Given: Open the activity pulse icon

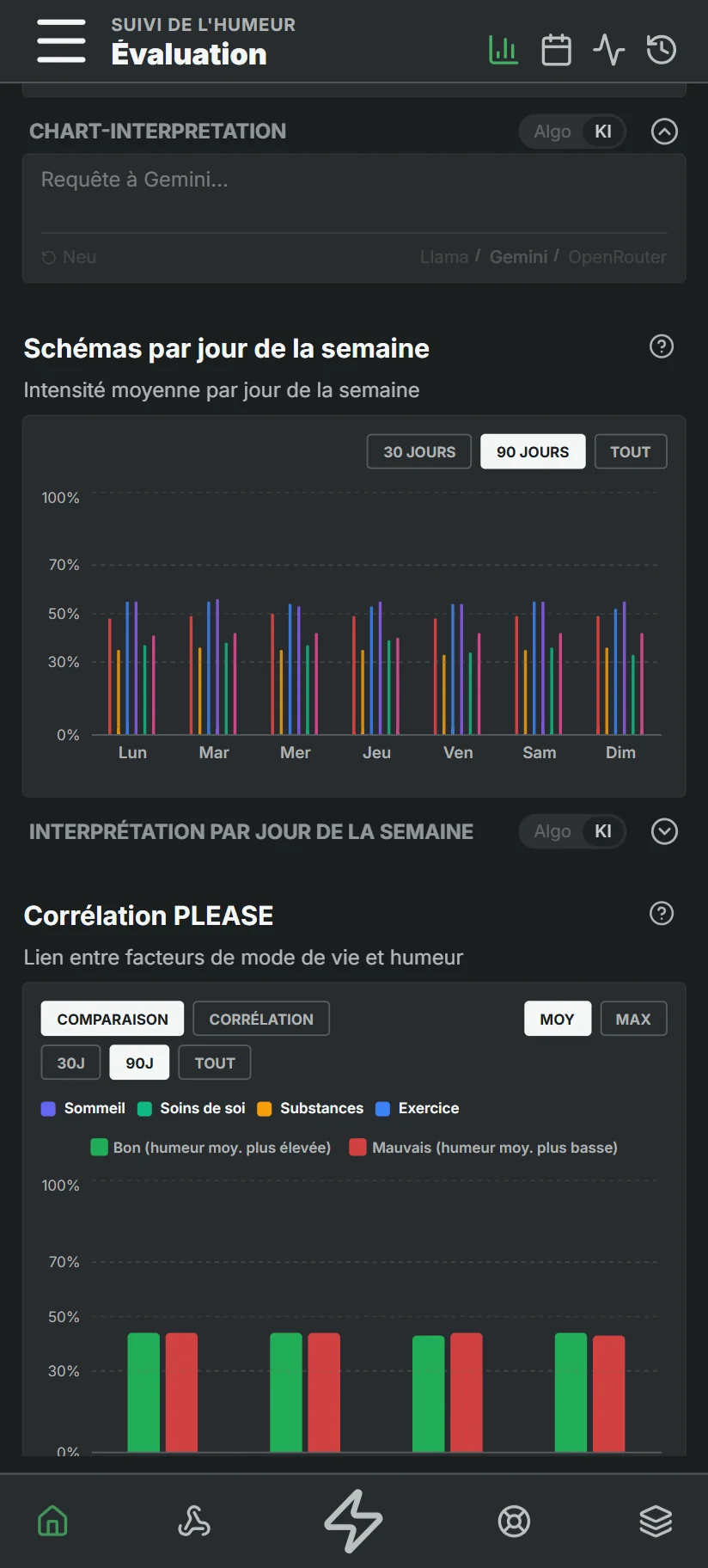Looking at the screenshot, I should 608,50.
